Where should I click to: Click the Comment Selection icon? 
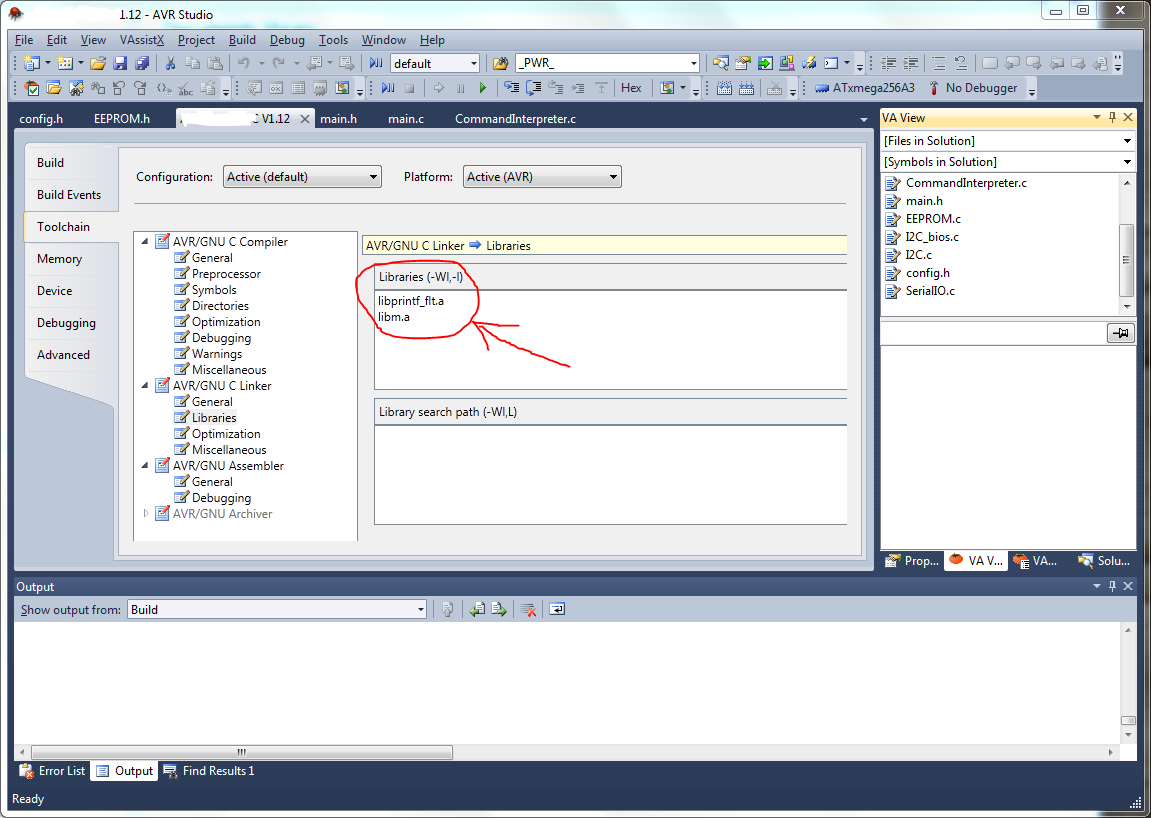(938, 63)
